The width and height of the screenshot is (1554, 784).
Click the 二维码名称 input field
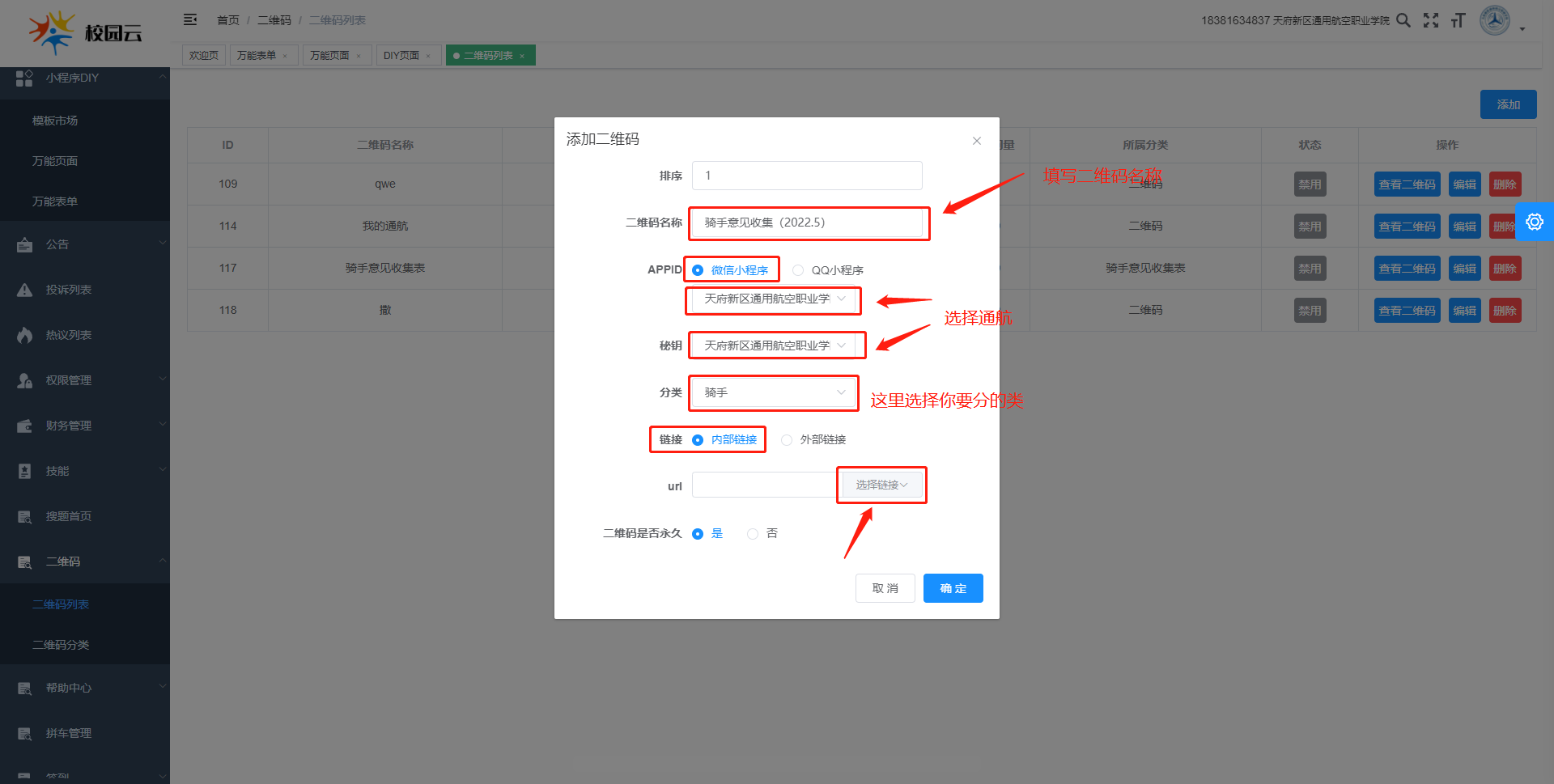[x=807, y=222]
